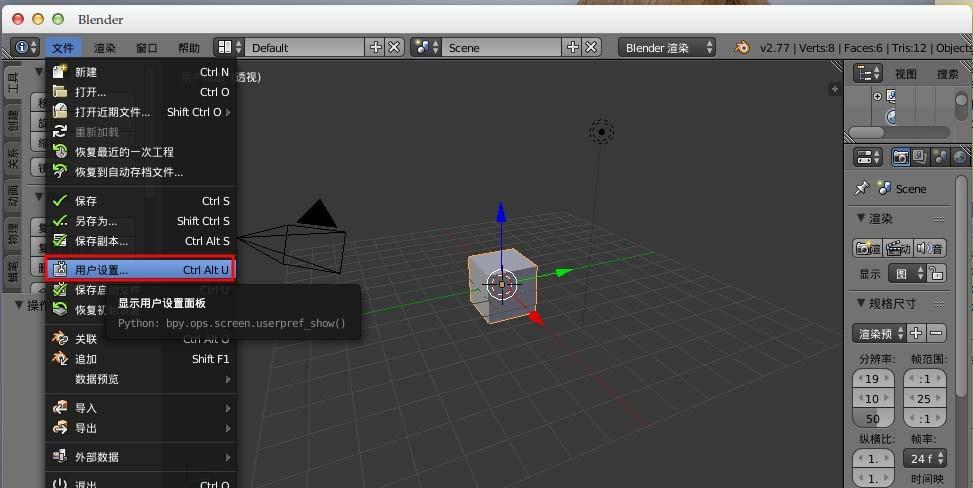Click the outliner horizontal scrollbar
The height and width of the screenshot is (488, 973).
click(x=866, y=132)
